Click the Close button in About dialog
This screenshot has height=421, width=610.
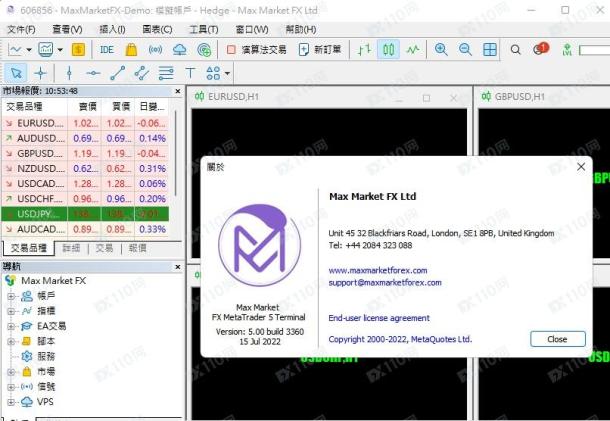(557, 339)
